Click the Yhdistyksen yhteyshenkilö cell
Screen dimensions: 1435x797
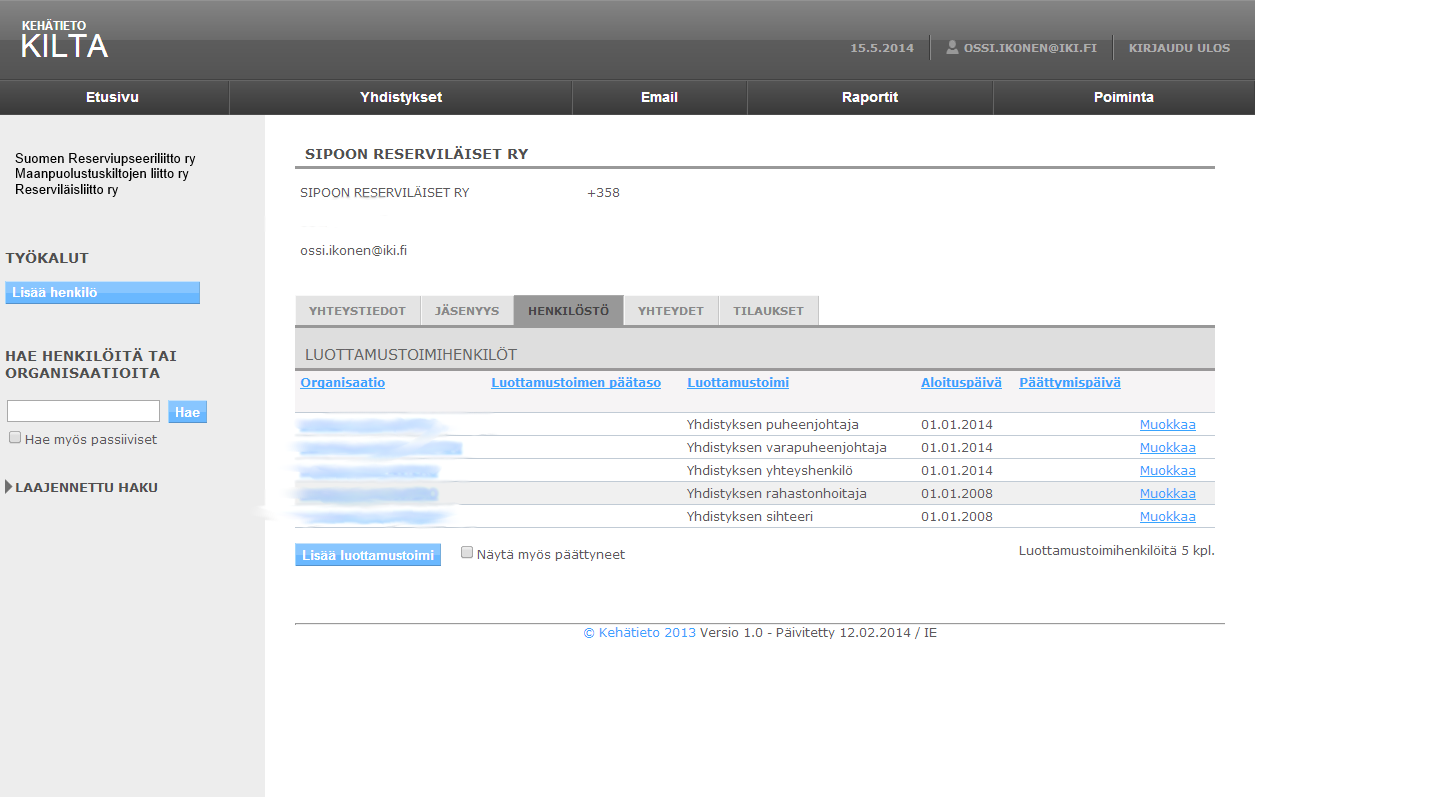[x=770, y=470]
